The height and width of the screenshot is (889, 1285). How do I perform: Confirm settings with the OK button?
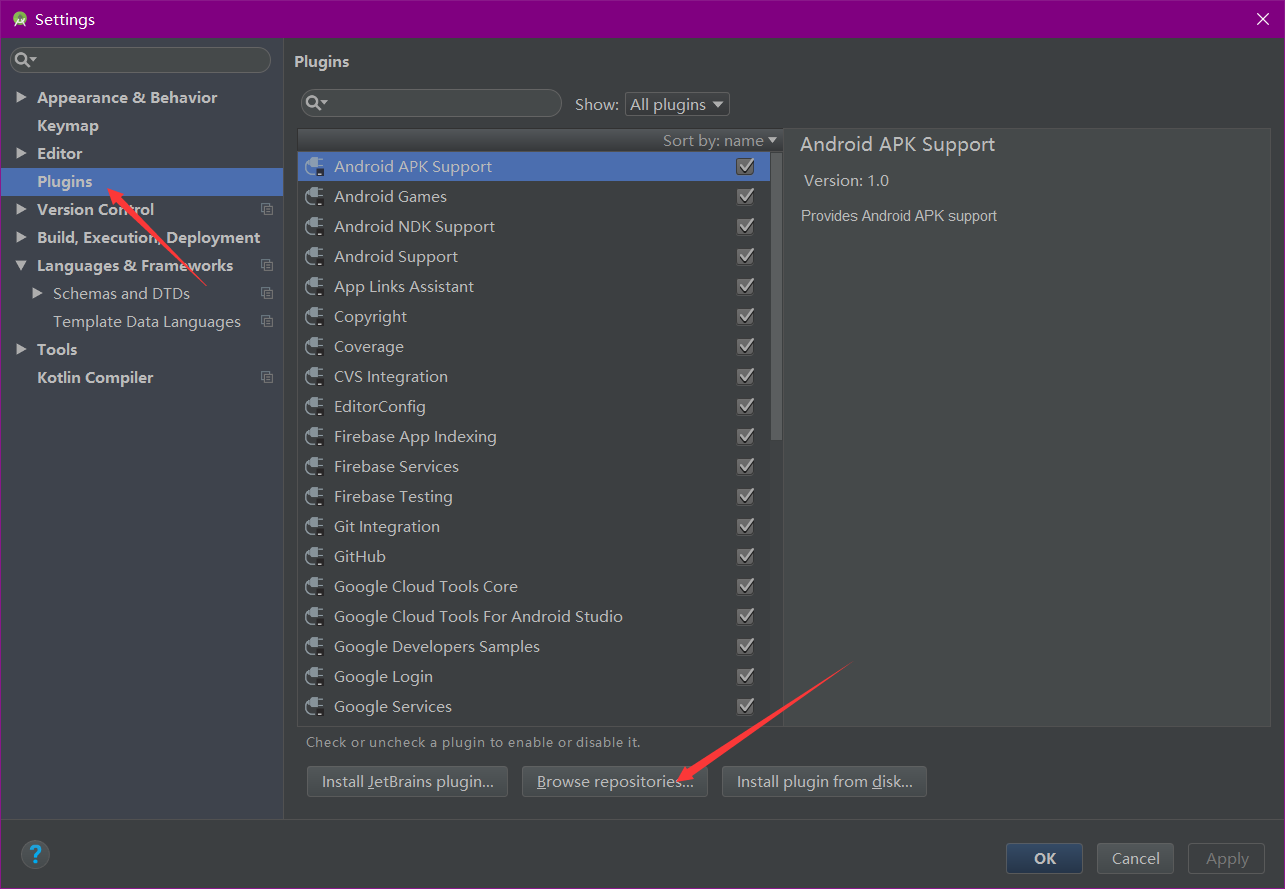[1045, 858]
